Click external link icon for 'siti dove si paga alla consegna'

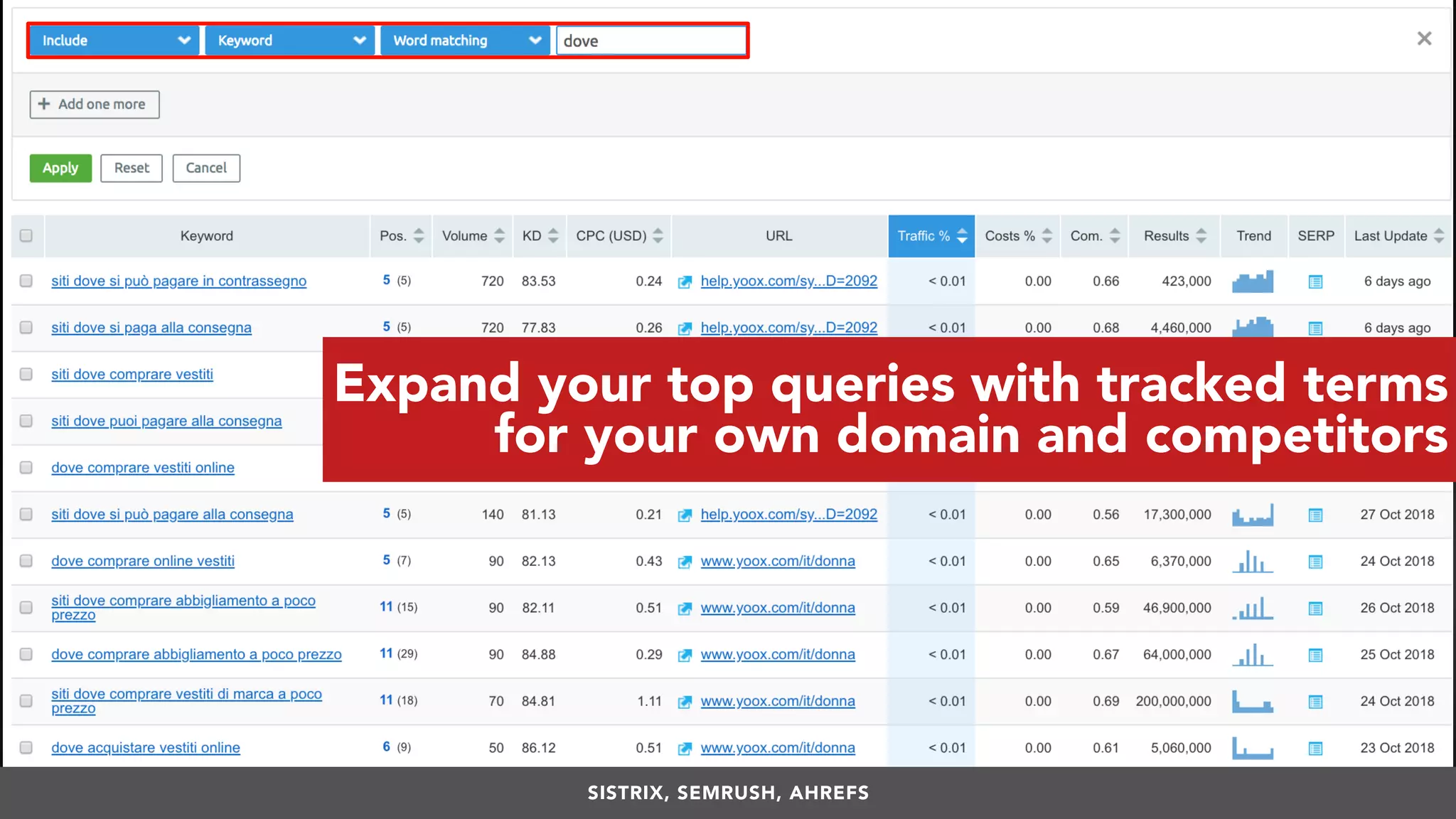685,328
